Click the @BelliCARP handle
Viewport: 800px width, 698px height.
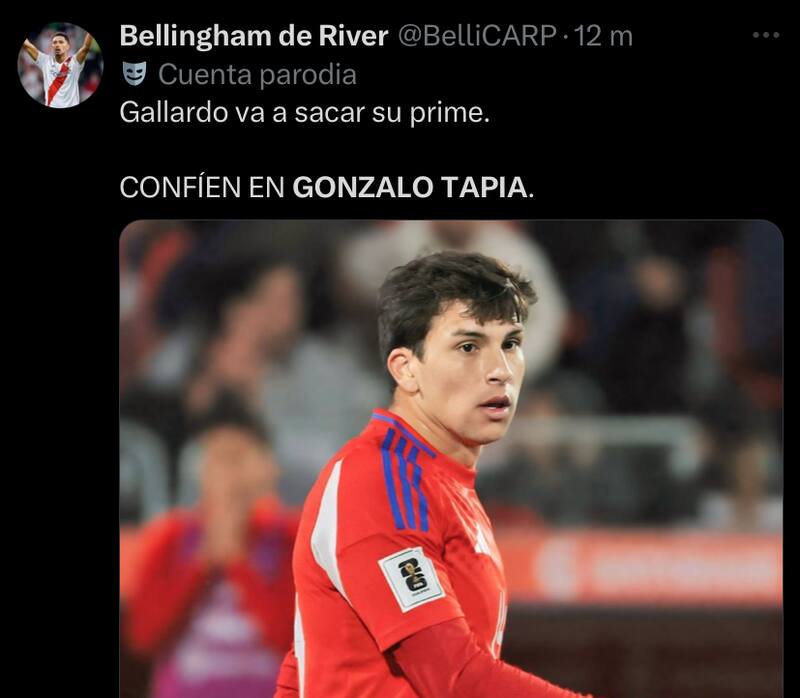pos(477,36)
